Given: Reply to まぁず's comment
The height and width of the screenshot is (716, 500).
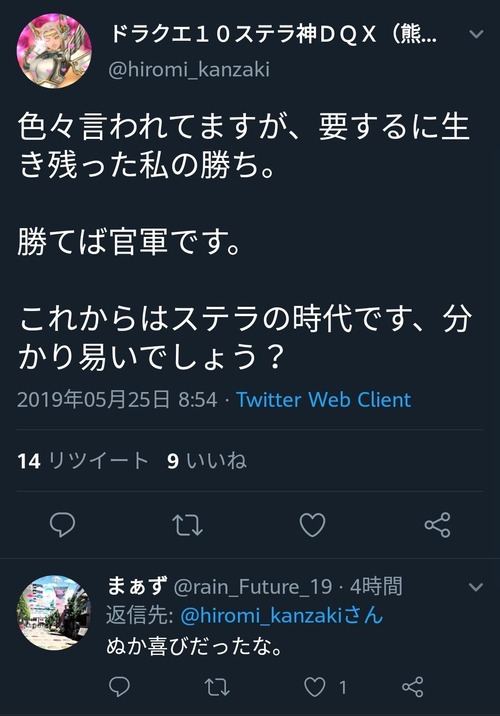Looking at the screenshot, I should (x=119, y=686).
